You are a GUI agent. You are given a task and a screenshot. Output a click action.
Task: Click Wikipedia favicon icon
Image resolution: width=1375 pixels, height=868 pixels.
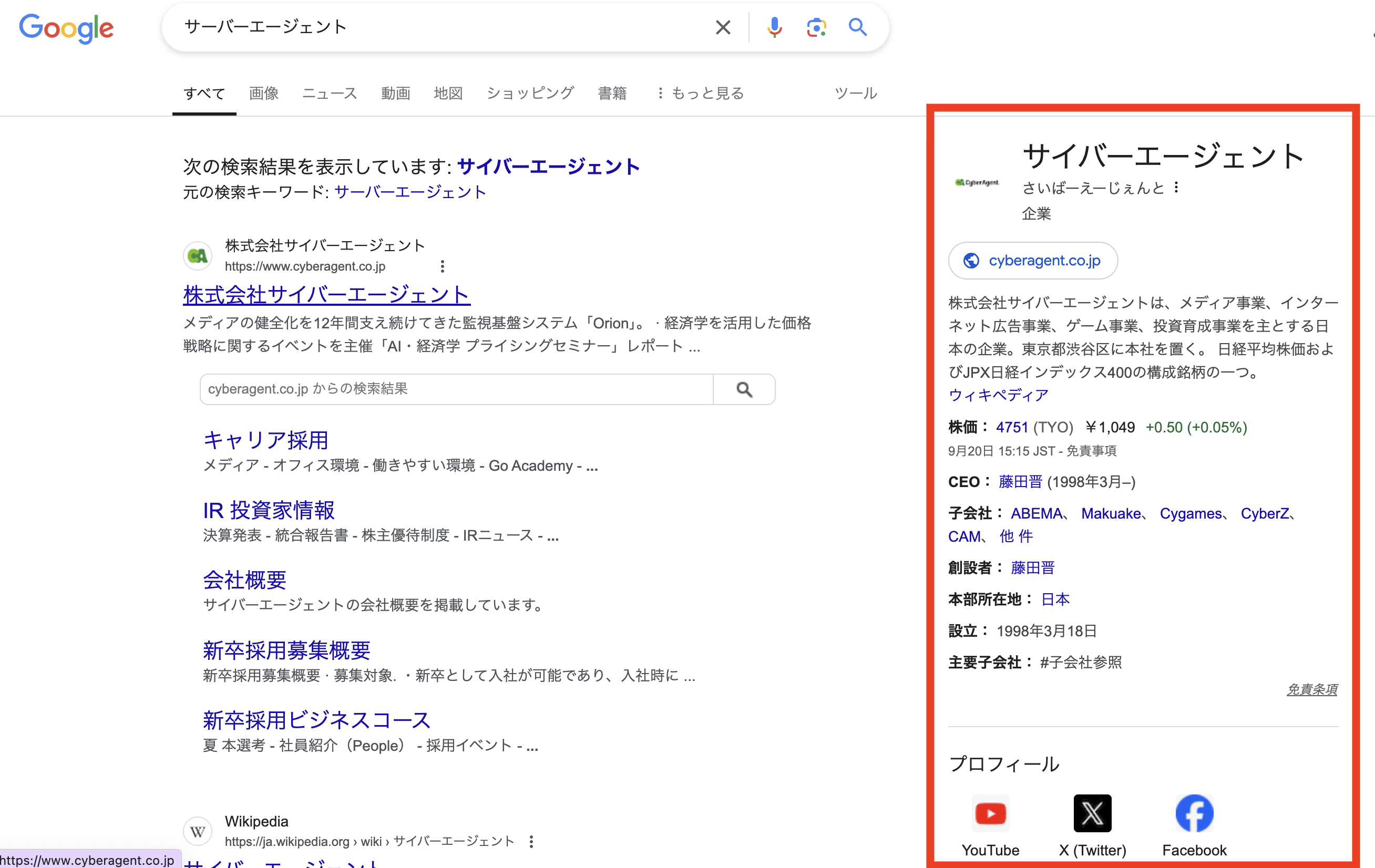(198, 831)
